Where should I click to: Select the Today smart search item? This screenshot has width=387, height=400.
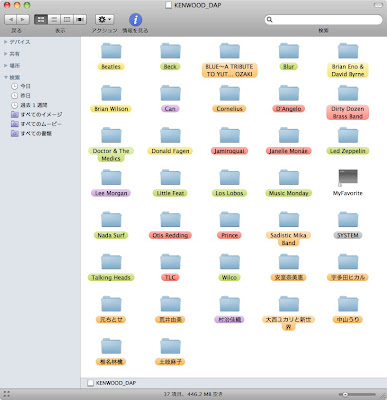21,86
